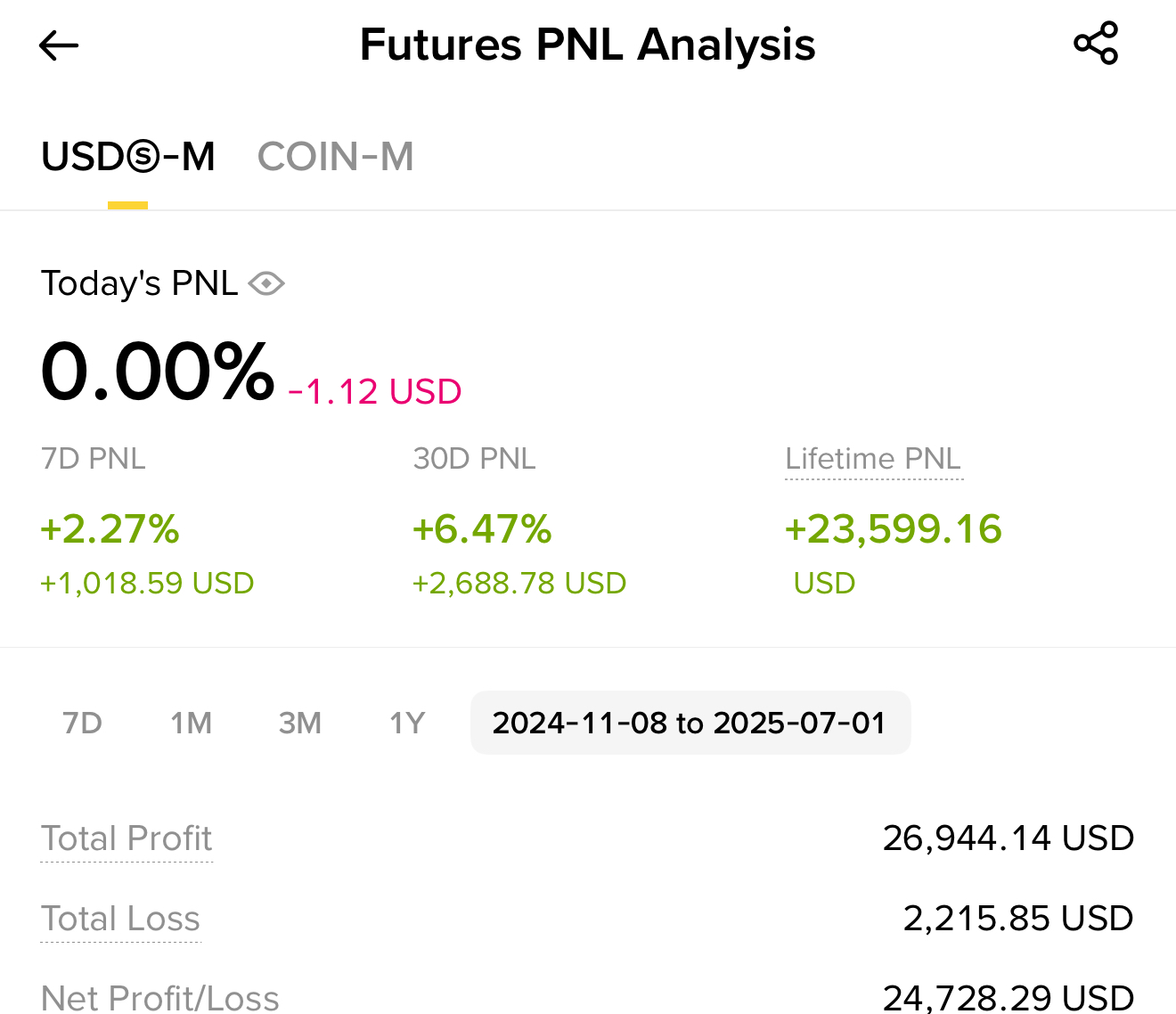Choose the 7D time range

tap(82, 723)
